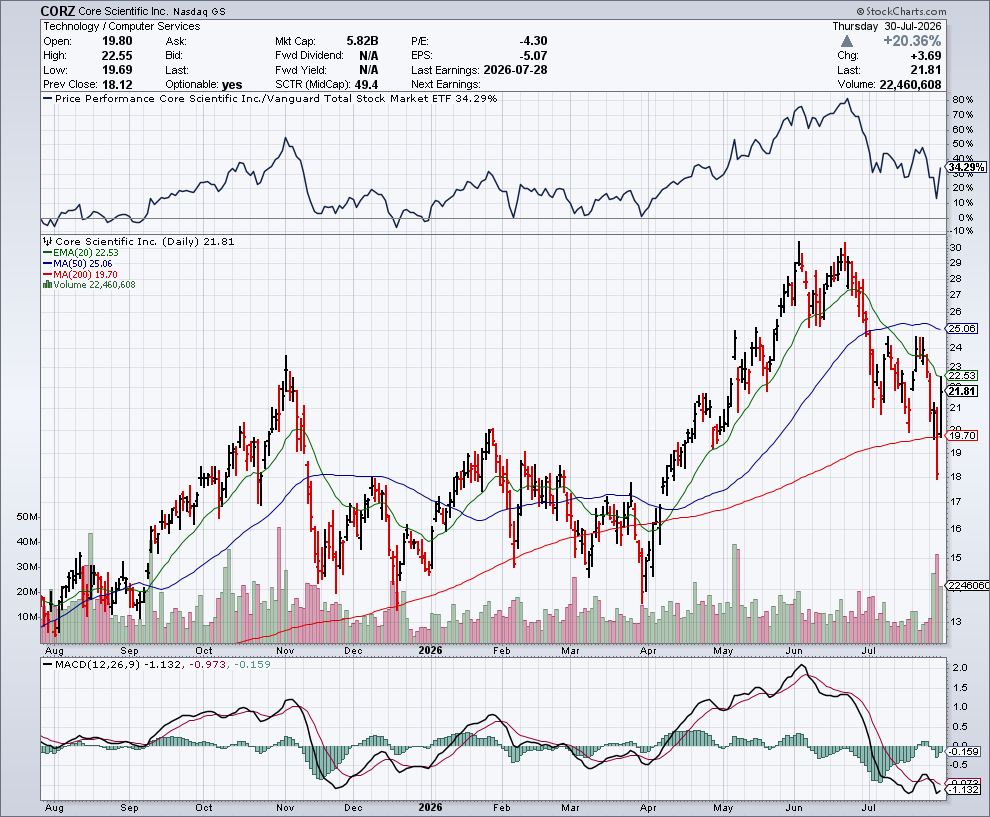The width and height of the screenshot is (990, 817).
Task: Click the Thursday 30-Jul-2026 date
Action: click(x=886, y=27)
